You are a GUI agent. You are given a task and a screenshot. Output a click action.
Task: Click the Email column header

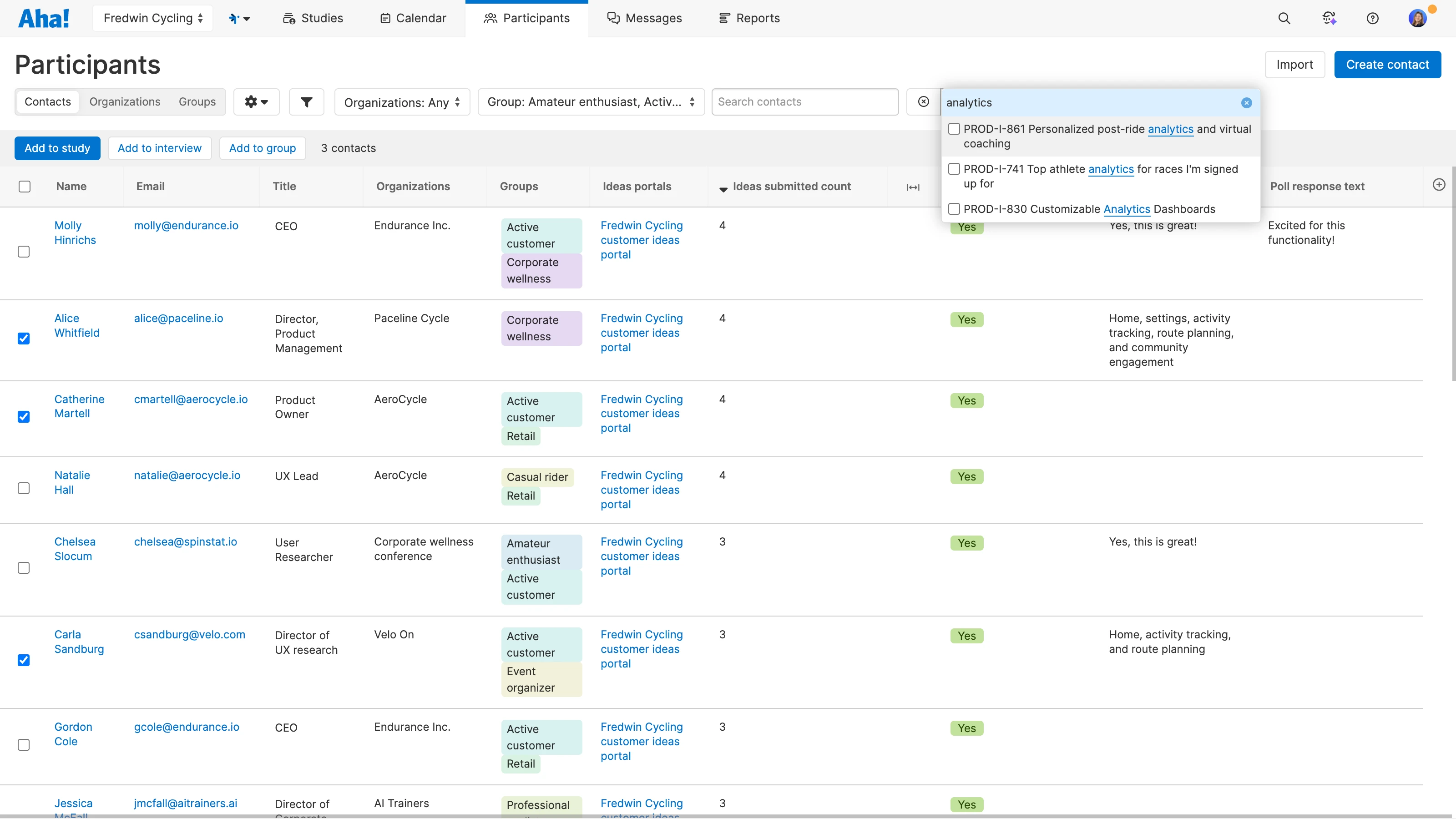[x=150, y=187]
